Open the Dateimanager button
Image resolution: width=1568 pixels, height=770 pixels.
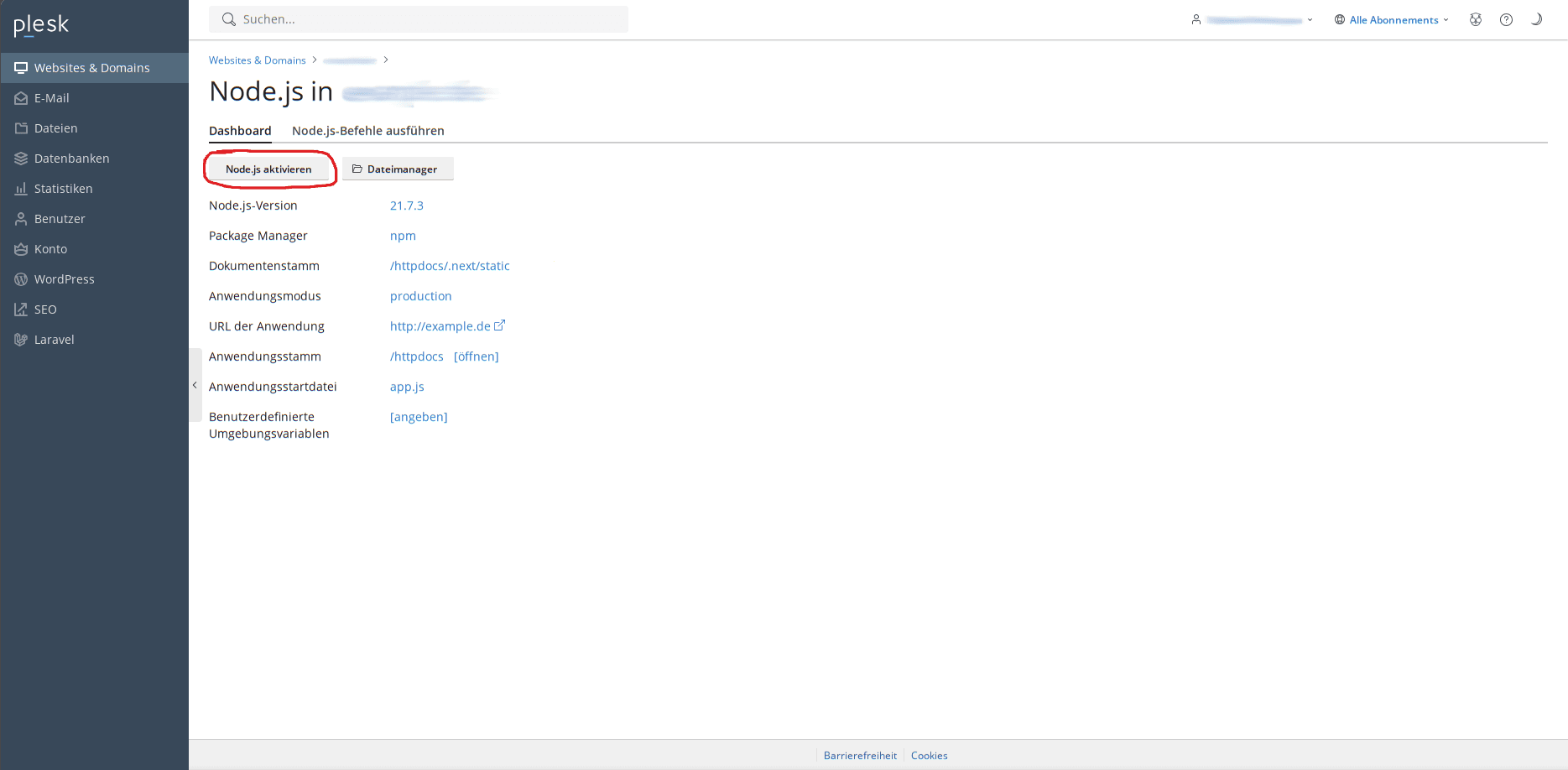[x=398, y=169]
